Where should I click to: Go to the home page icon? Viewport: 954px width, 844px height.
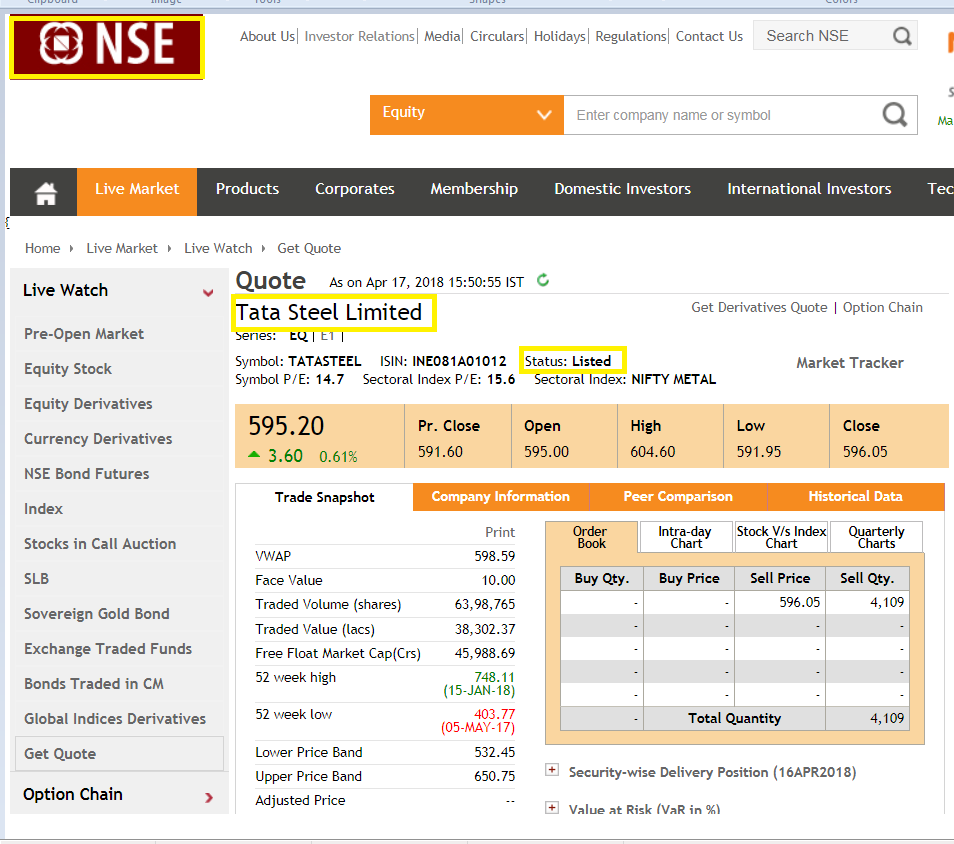point(46,194)
